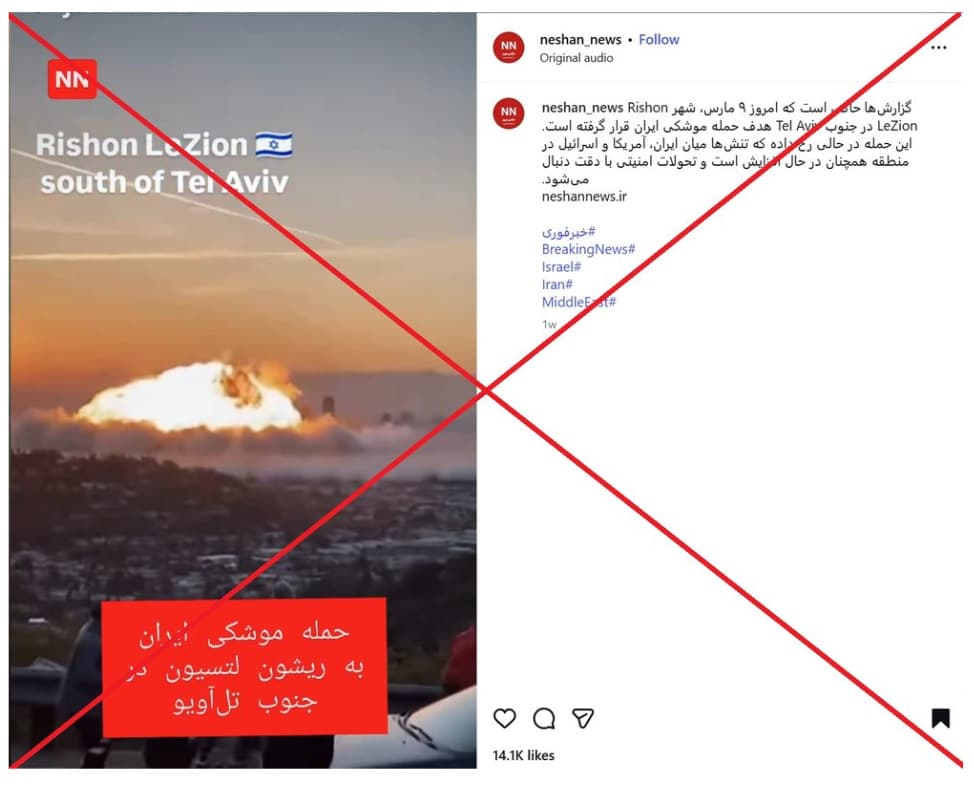This screenshot has width=974, height=789.
Task: Open the neshan_news username in header
Action: click(x=580, y=40)
